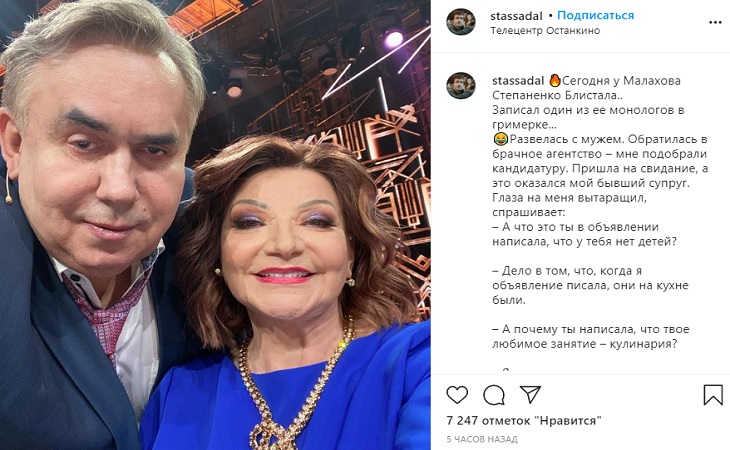
Task: Click the 5 часов назад timestamp
Action: pos(482,439)
